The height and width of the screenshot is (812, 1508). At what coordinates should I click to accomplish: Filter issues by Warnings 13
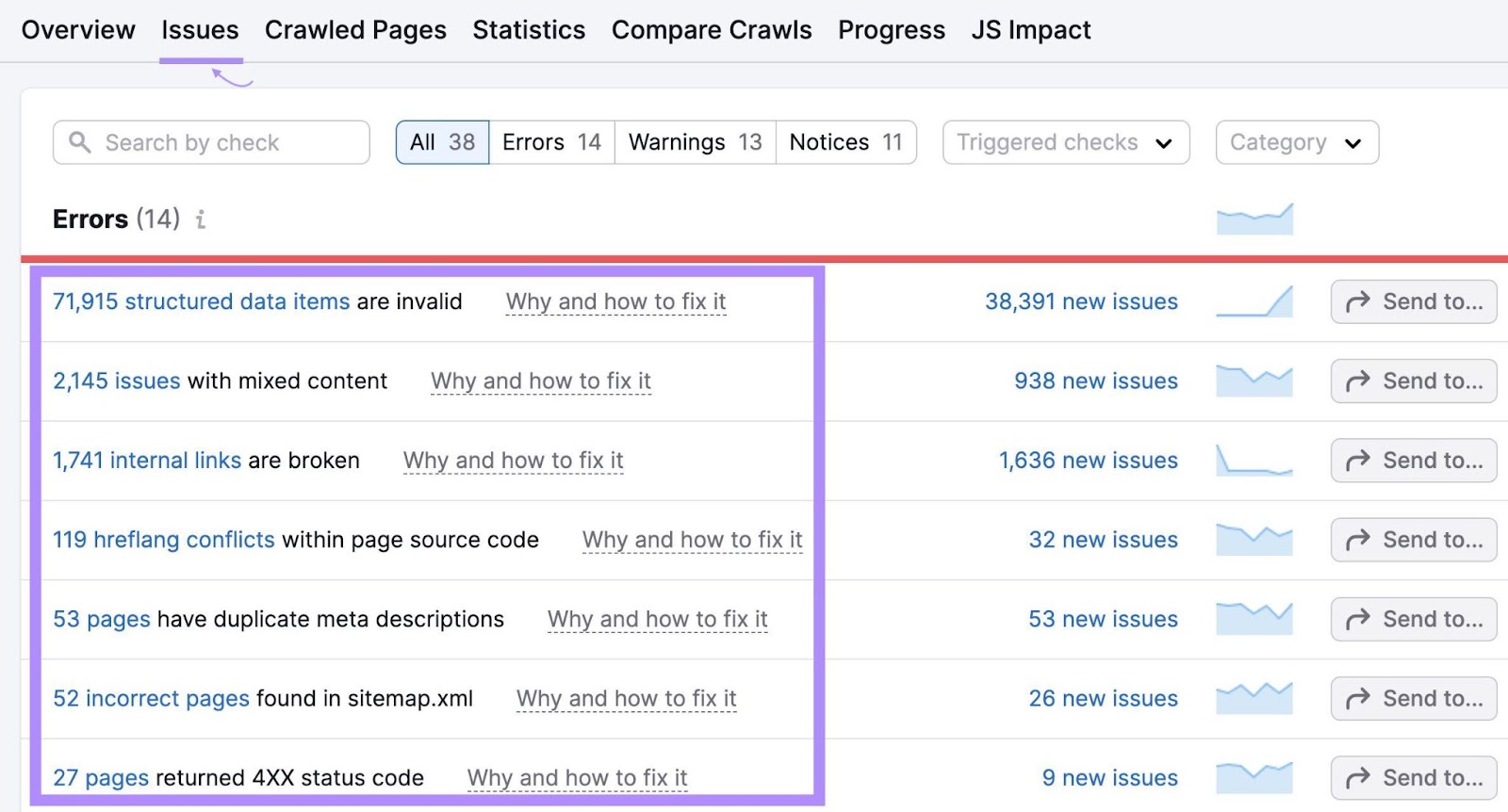tap(695, 142)
